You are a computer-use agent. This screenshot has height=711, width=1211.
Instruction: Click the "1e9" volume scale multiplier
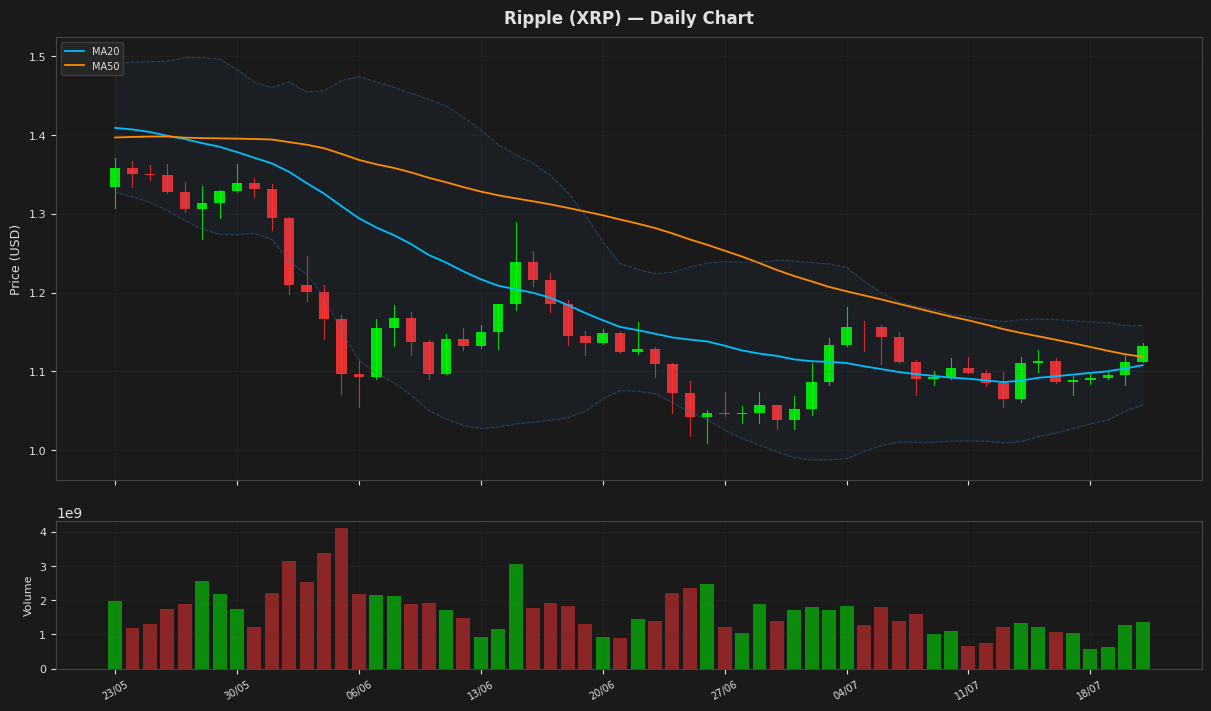pos(69,513)
